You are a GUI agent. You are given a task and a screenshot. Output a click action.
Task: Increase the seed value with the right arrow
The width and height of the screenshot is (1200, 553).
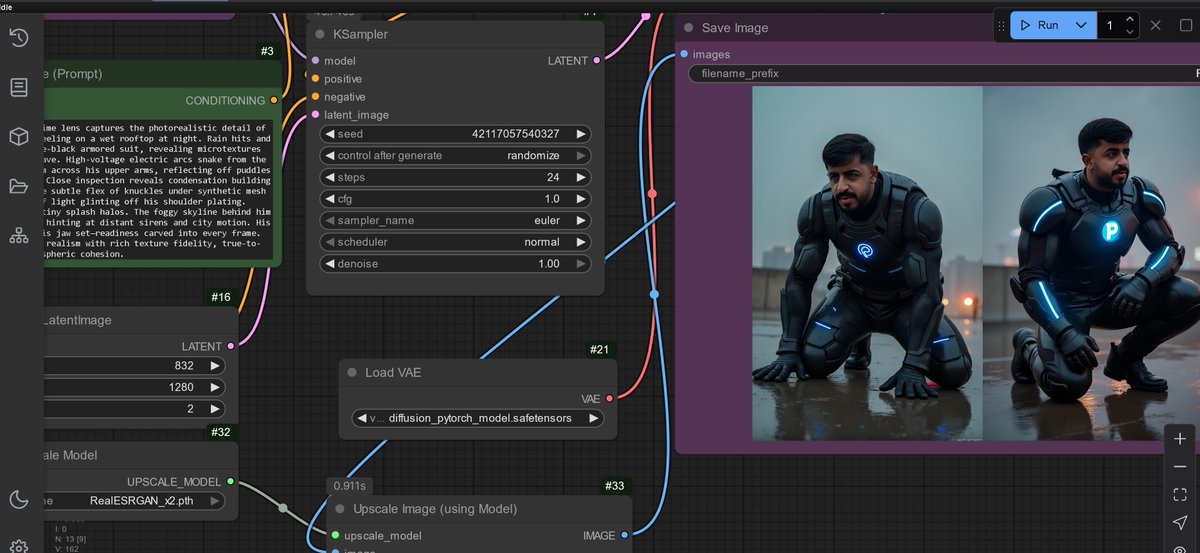[581, 134]
